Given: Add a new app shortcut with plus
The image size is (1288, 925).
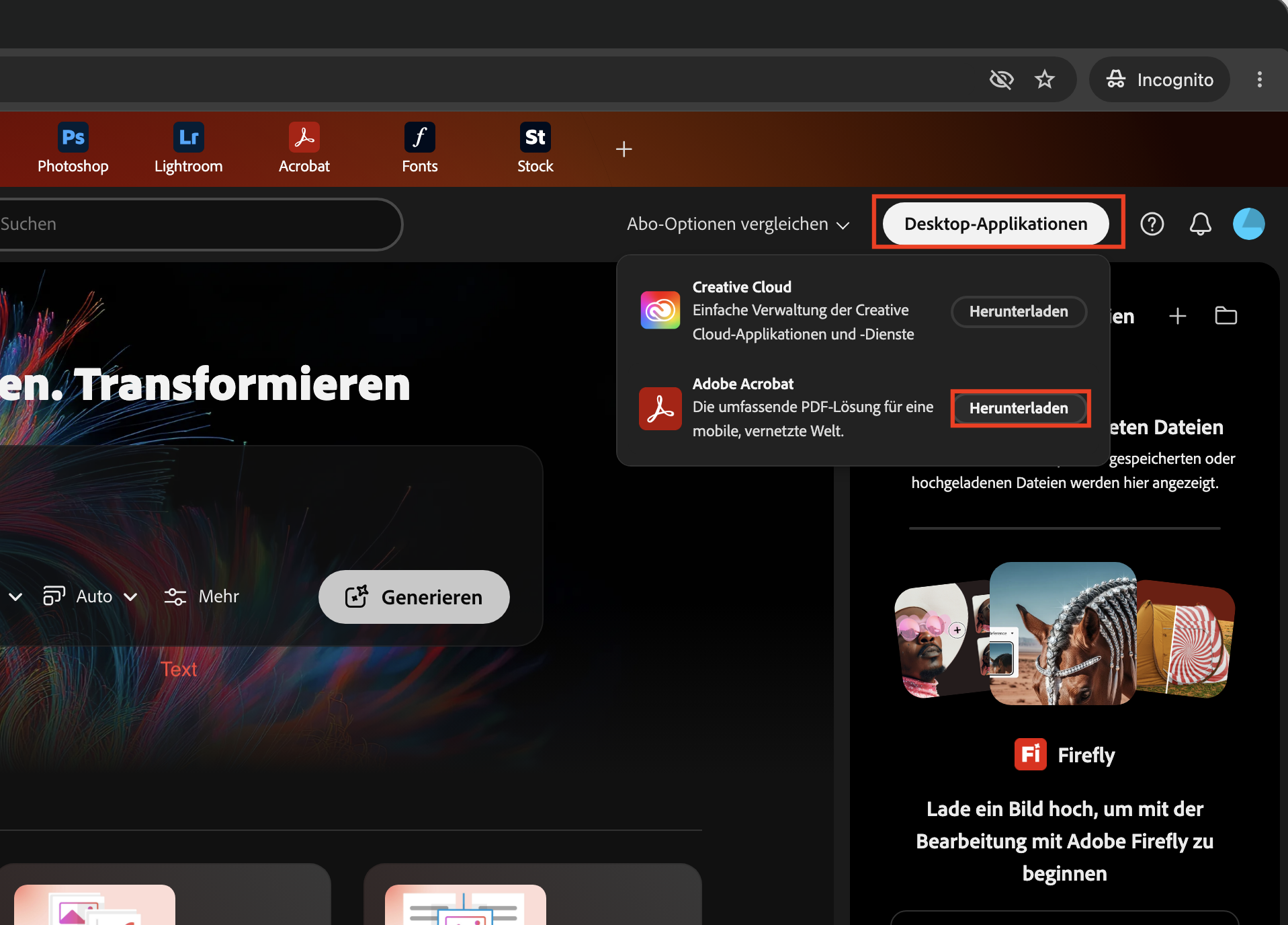Looking at the screenshot, I should coord(624,149).
